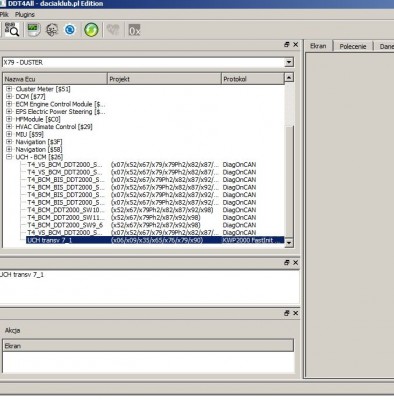Sort by the Protokol column header

coord(253,79)
